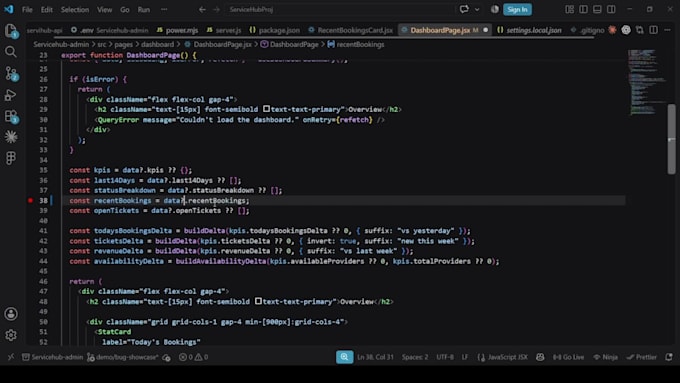The image size is (680, 383).
Task: Click the red bug icon in editor actions
Action: [612, 30]
